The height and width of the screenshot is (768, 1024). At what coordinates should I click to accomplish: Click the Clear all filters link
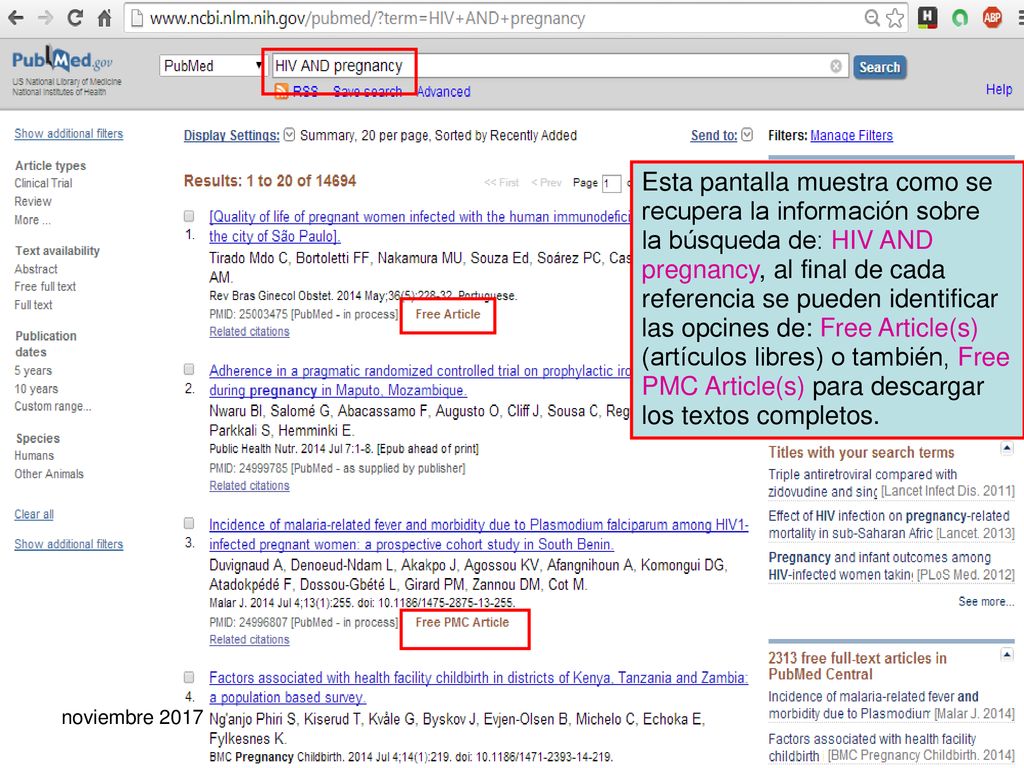tap(34, 515)
